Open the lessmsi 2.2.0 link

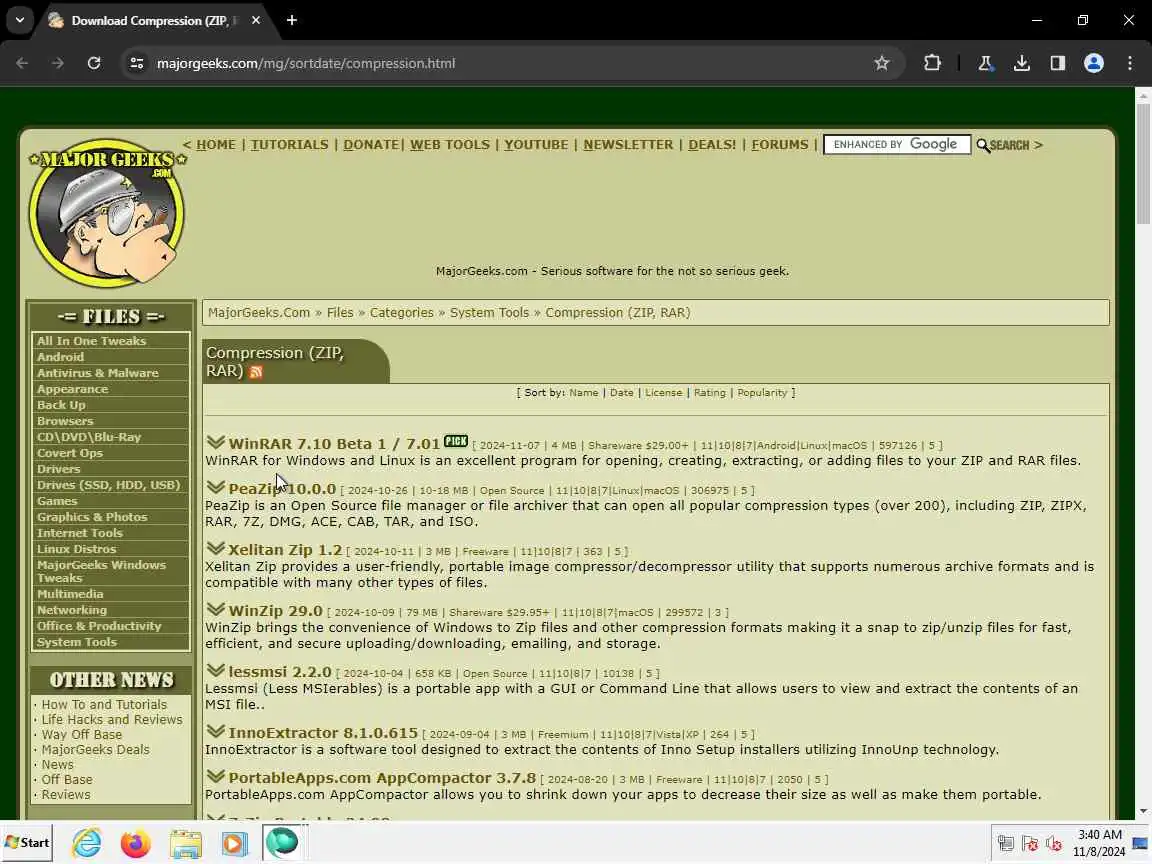280,672
